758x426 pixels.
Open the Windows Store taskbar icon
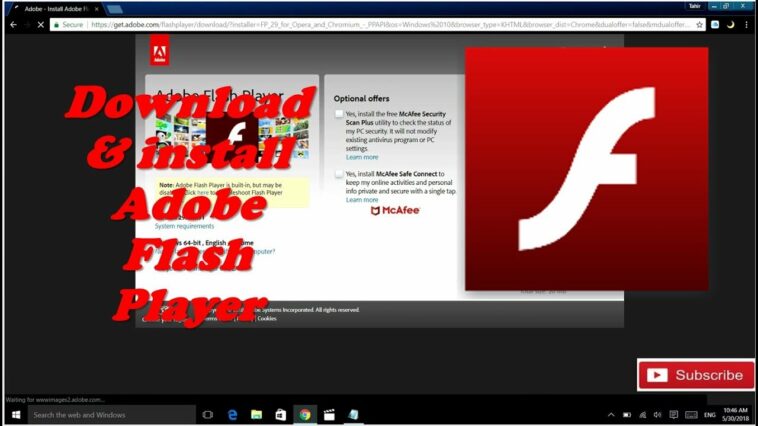click(x=280, y=415)
